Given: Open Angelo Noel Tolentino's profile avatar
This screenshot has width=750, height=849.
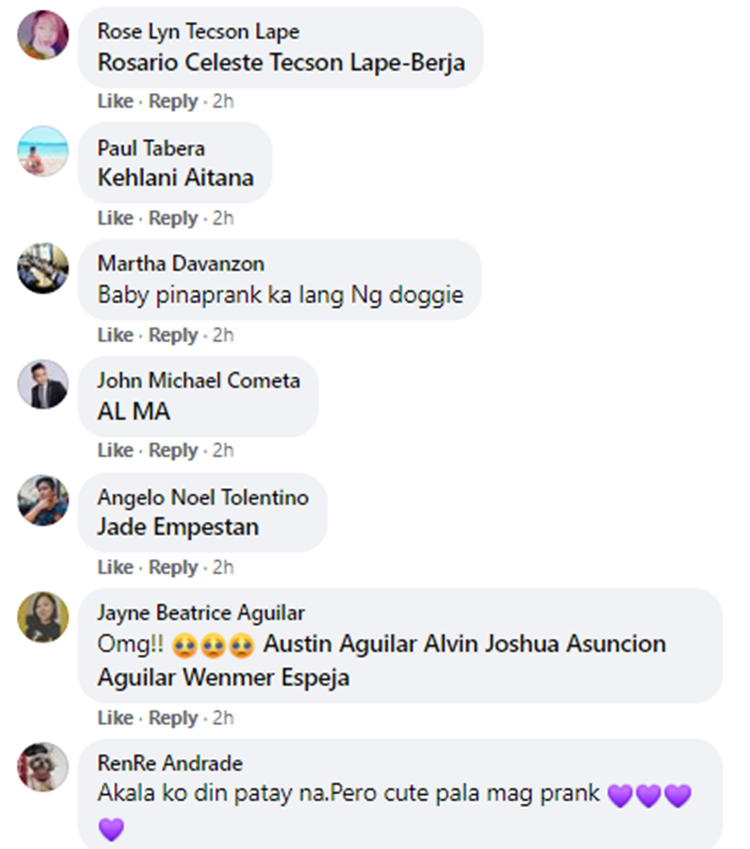Looking at the screenshot, I should pos(43,500).
